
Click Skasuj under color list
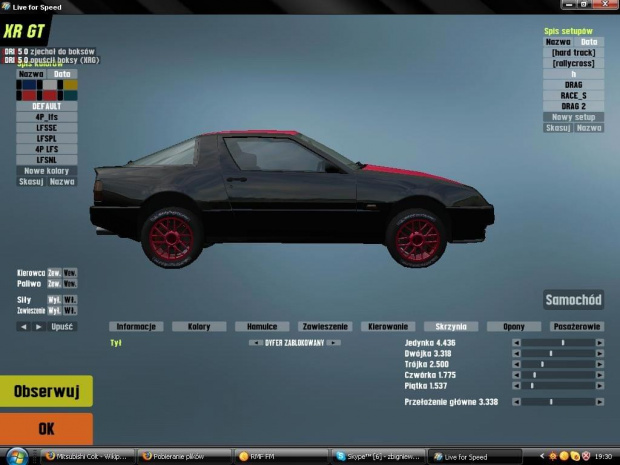(31, 182)
